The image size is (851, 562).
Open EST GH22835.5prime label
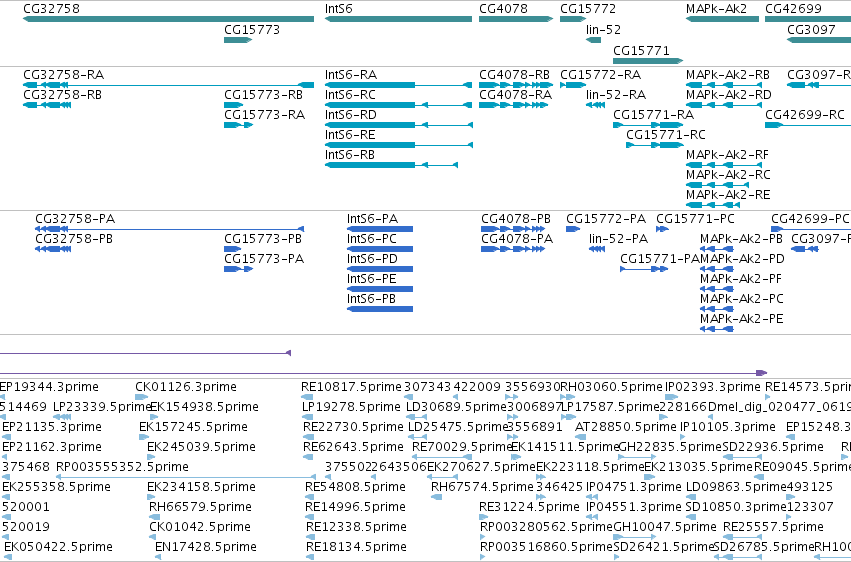coord(670,446)
